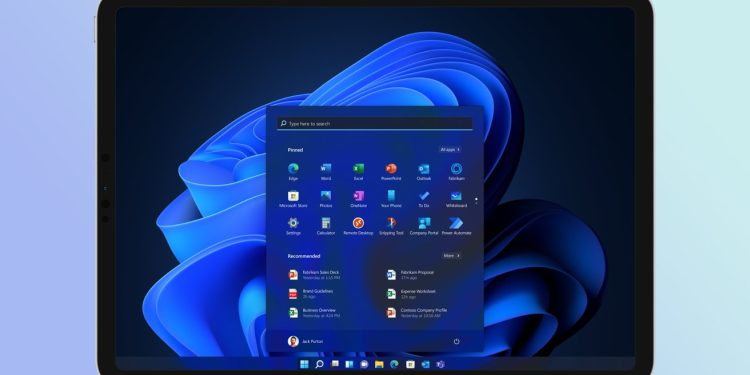Screen dimensions: 750x375
Task: Open Task View on the taskbar
Action: [335, 364]
